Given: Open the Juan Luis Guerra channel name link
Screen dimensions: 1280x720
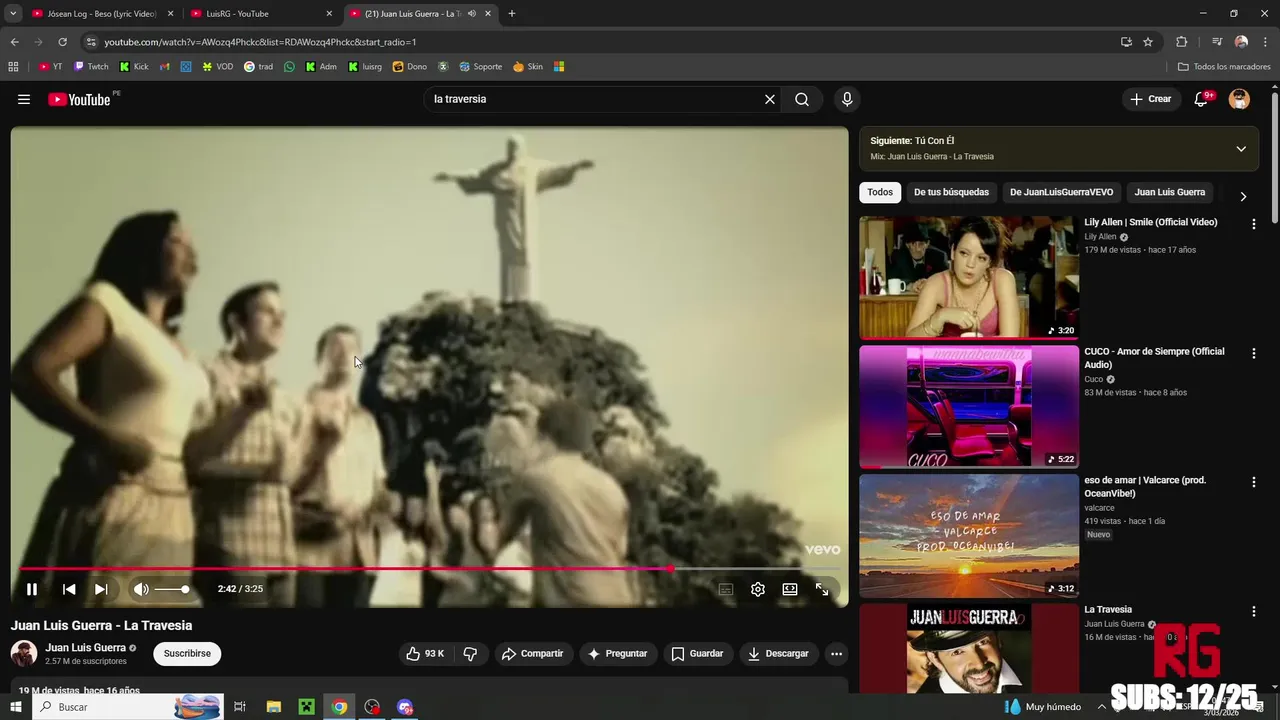Looking at the screenshot, I should coord(85,648).
